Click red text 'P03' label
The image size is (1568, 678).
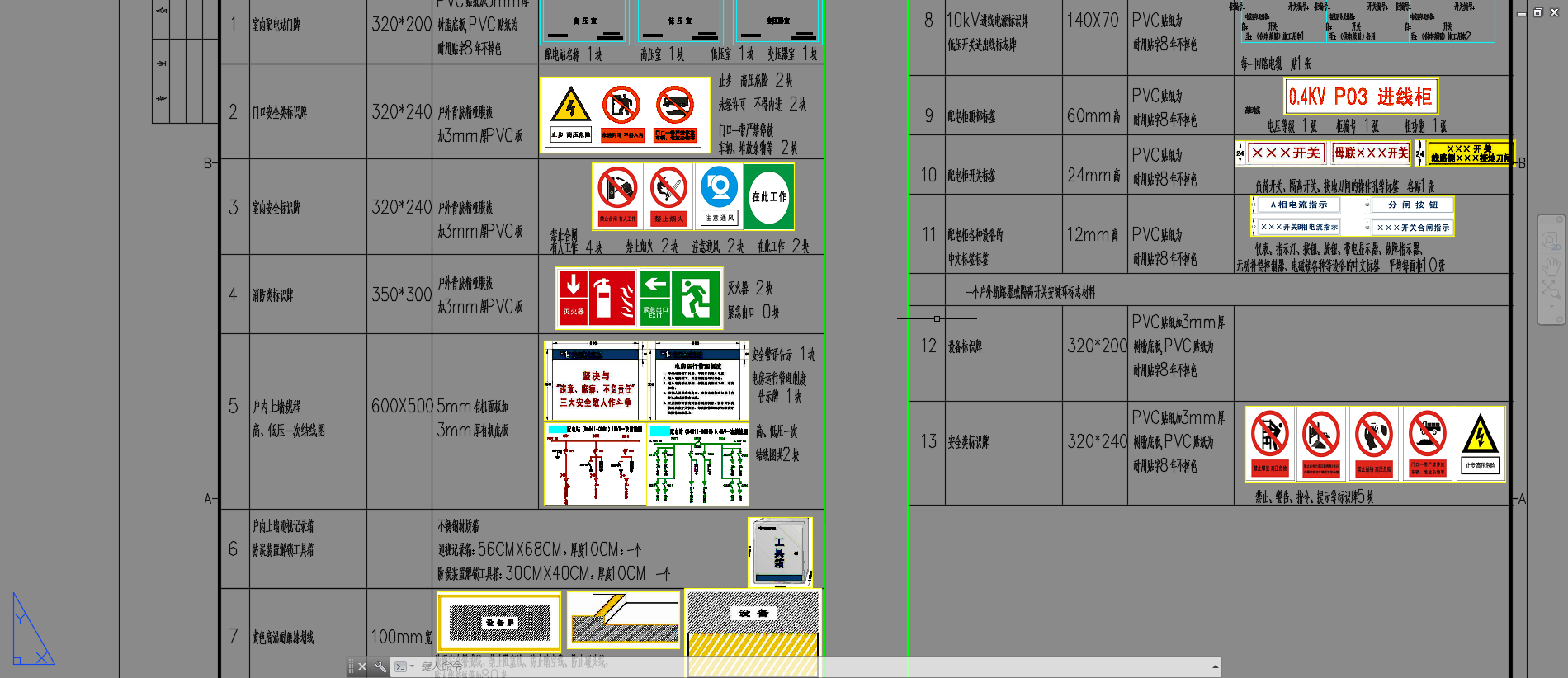1351,97
